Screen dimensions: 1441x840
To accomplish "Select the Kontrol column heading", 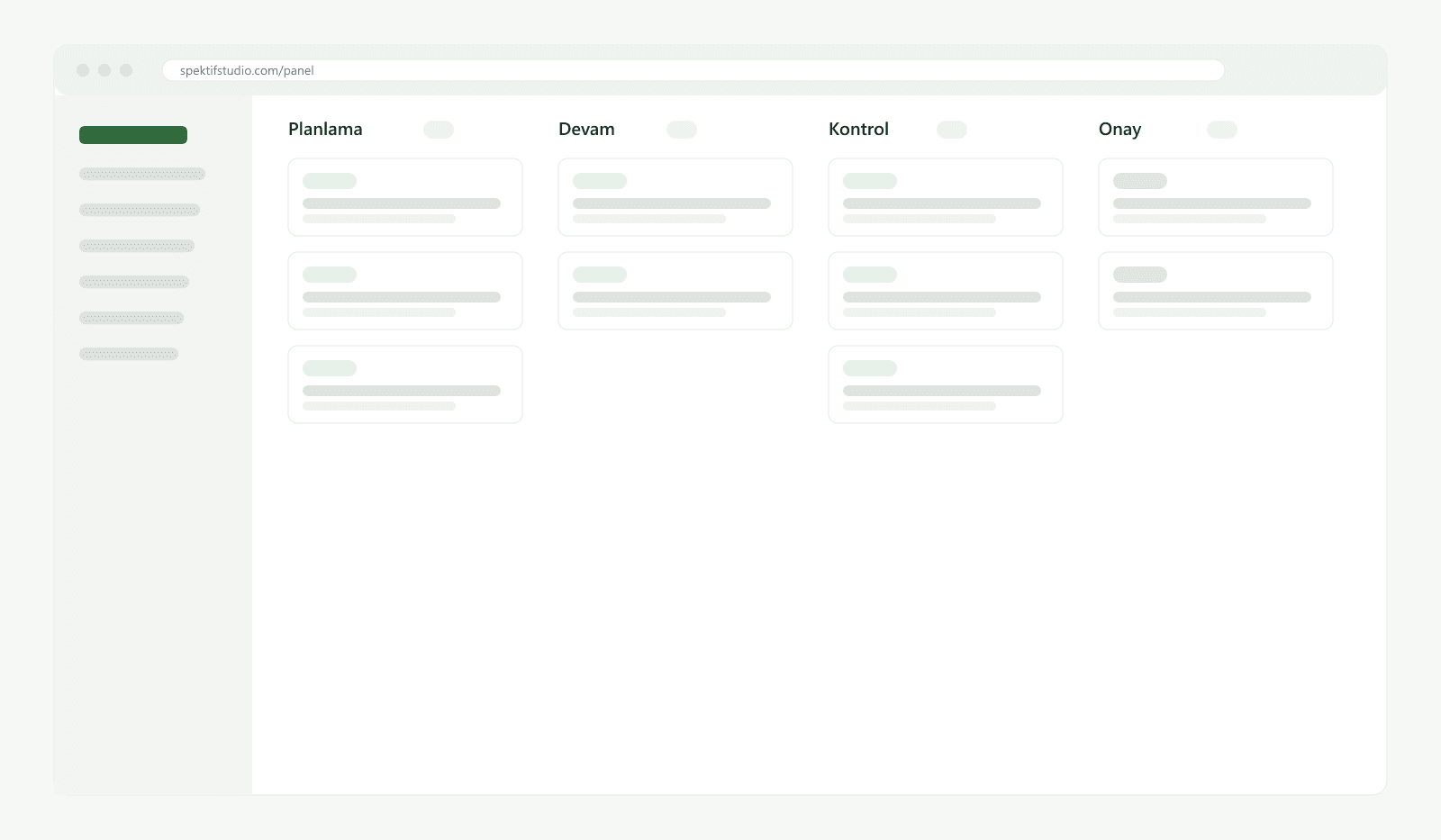I will point(858,129).
